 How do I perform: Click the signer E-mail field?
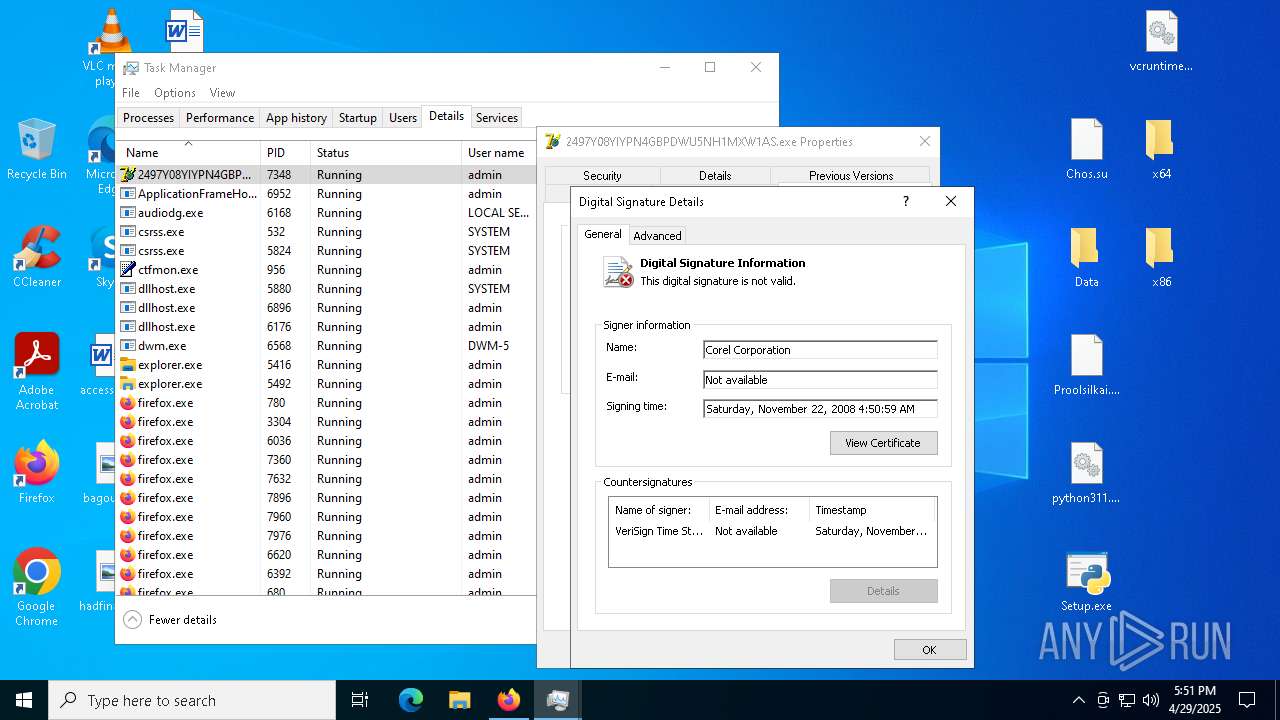pyautogui.click(x=820, y=380)
